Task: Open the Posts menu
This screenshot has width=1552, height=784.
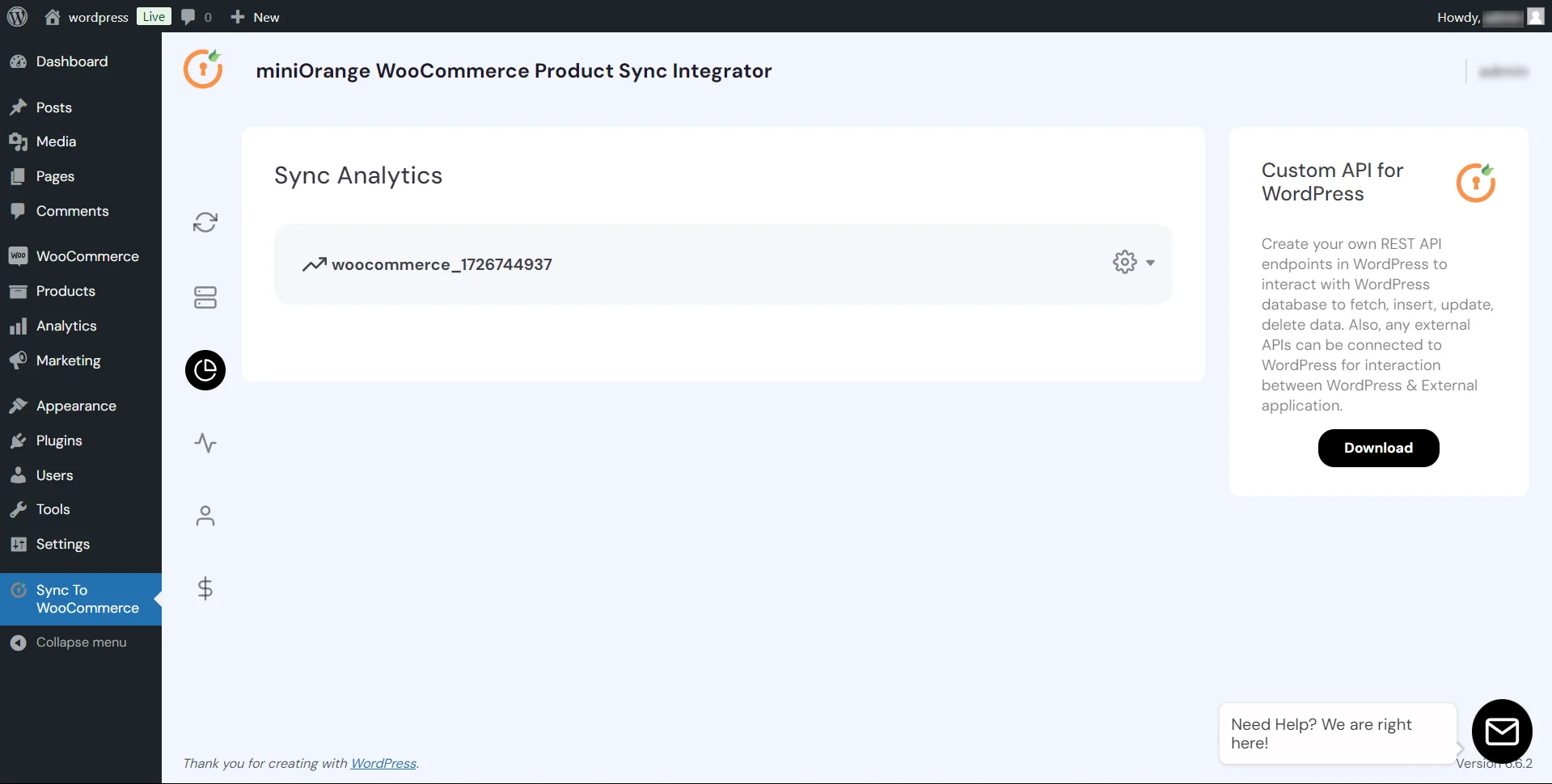Action: (x=81, y=107)
